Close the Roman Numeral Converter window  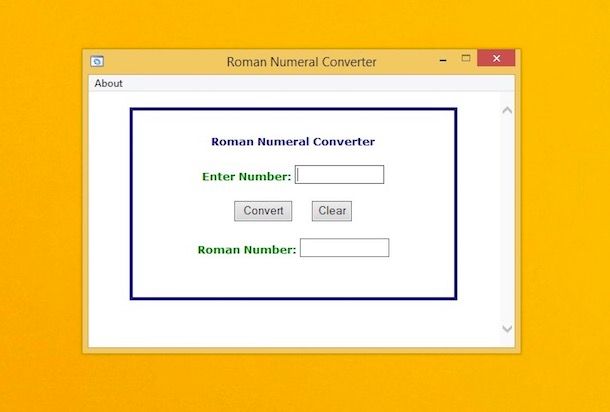[x=496, y=58]
